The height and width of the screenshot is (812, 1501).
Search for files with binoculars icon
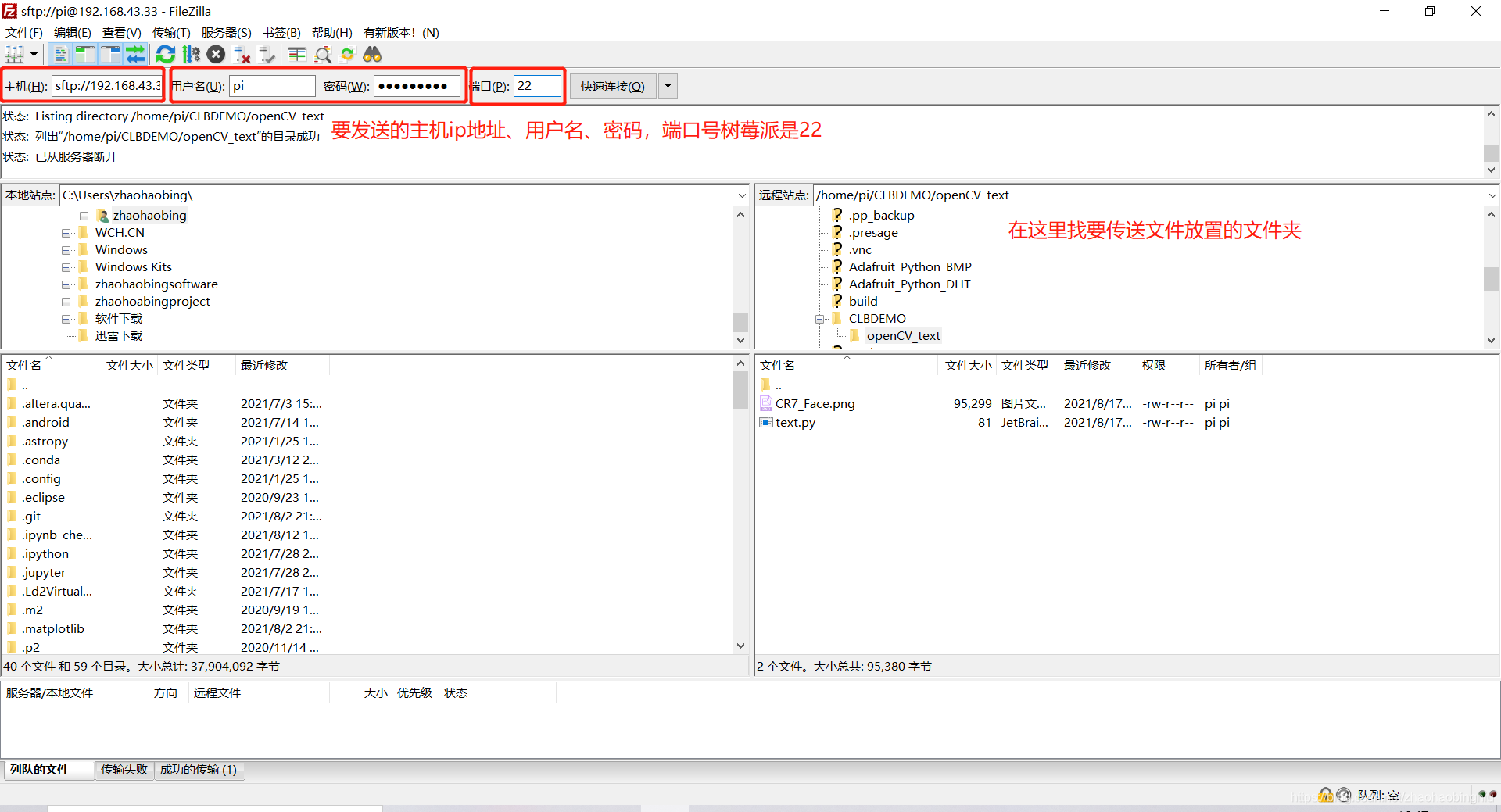click(372, 55)
